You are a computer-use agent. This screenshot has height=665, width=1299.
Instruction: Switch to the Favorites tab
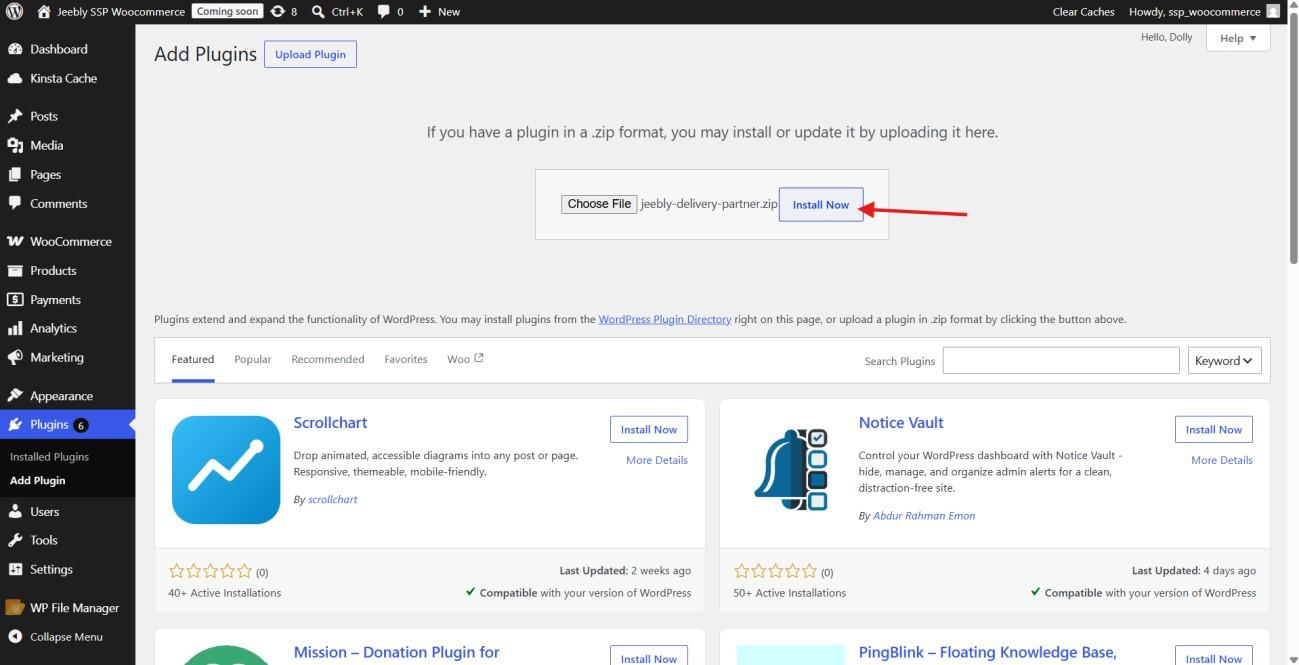click(406, 359)
